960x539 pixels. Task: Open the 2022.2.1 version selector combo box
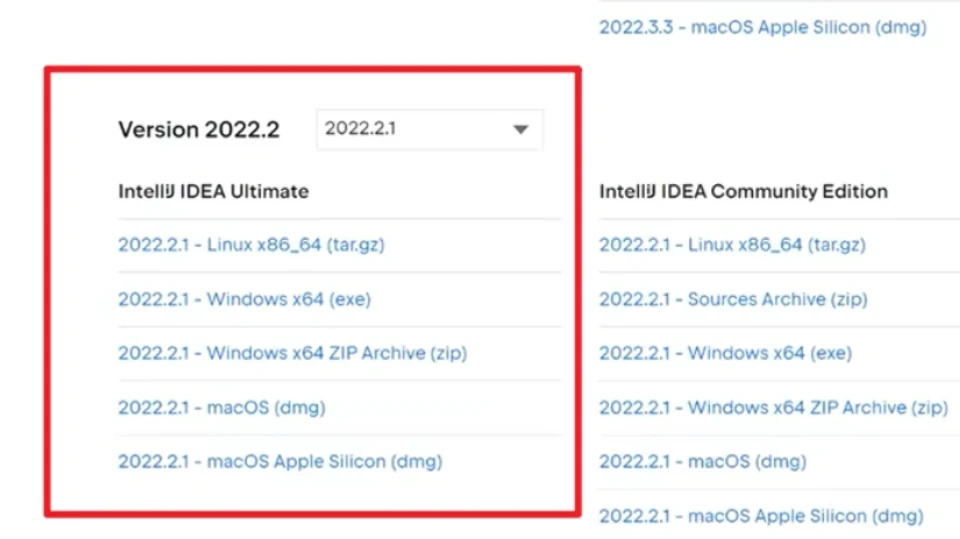tap(429, 130)
